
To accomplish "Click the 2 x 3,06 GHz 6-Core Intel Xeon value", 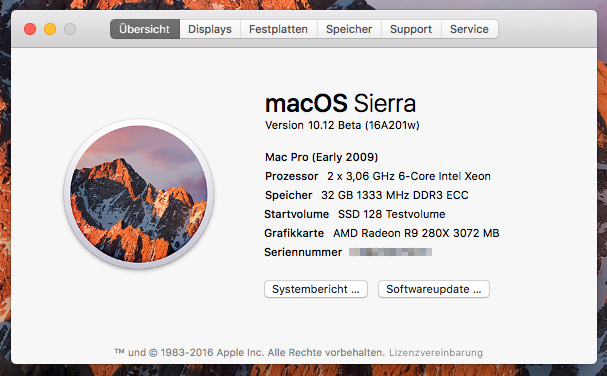I will pos(409,176).
